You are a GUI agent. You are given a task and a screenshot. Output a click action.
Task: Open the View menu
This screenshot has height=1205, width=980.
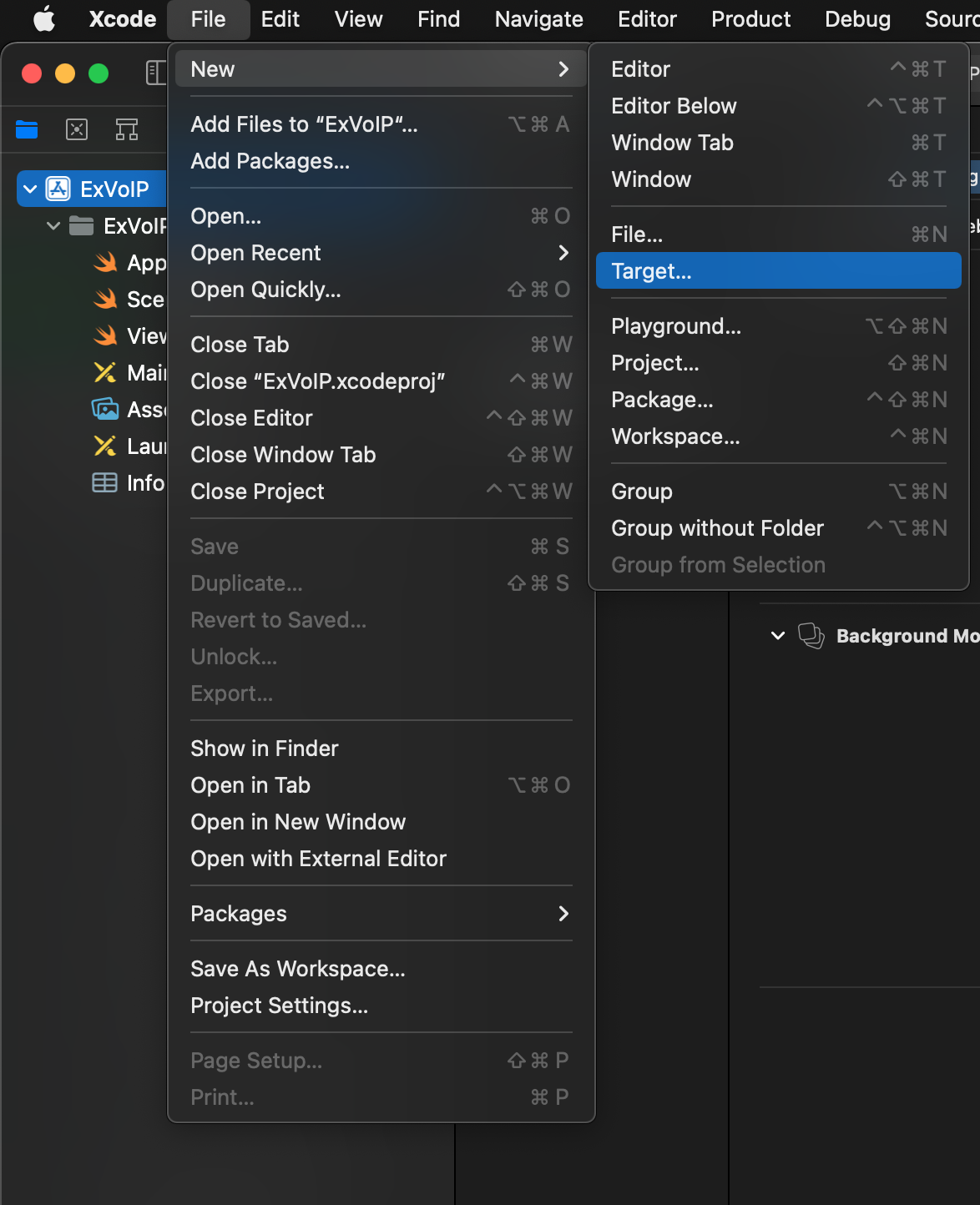[x=359, y=18]
